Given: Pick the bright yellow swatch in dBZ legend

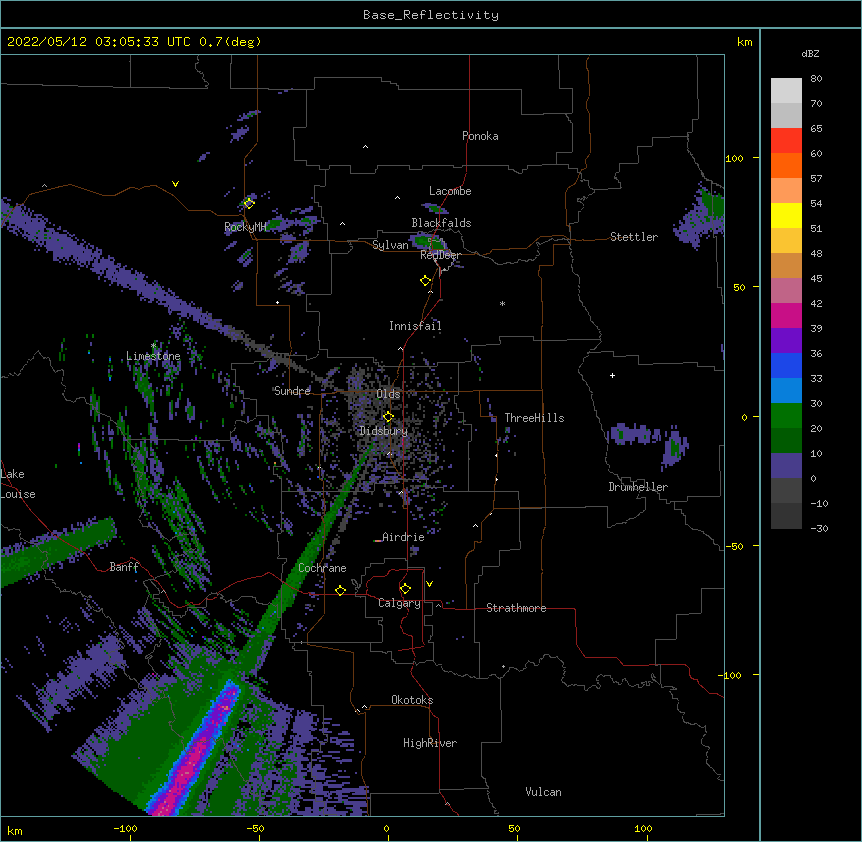Looking at the screenshot, I should 786,215.
